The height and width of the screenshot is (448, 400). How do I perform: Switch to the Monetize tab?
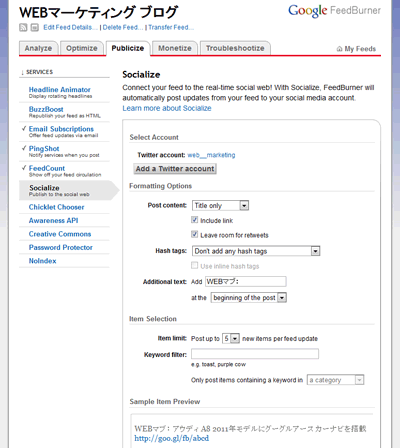[175, 48]
